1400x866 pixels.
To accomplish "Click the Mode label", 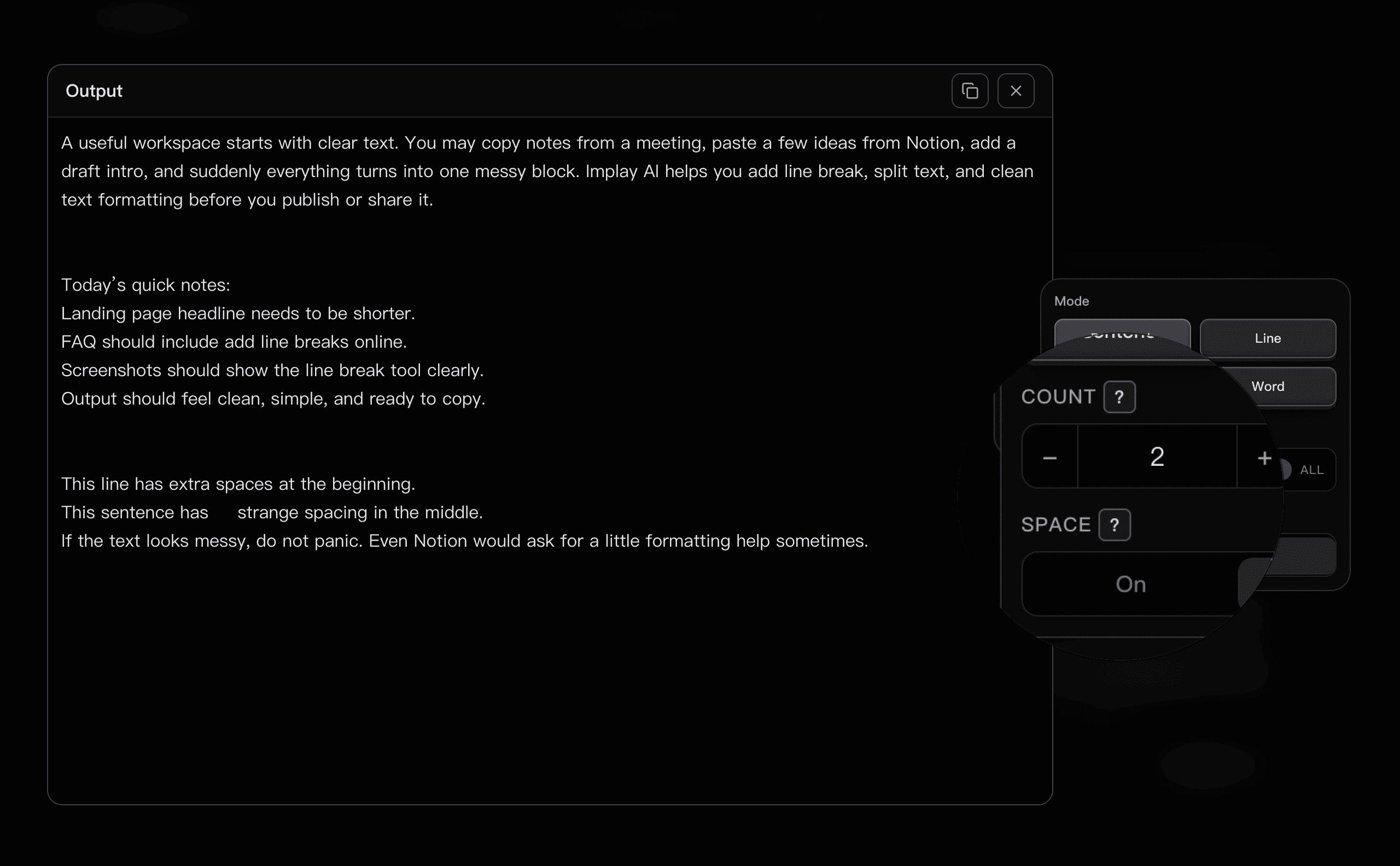I will point(1072,301).
